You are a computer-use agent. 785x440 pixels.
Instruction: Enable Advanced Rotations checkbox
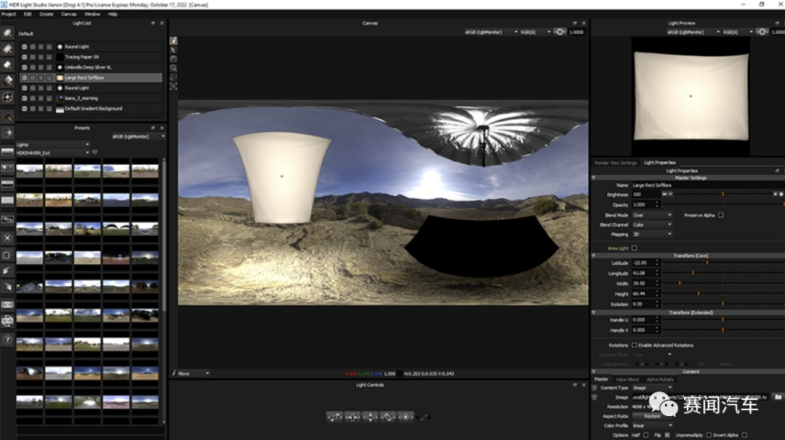click(634, 345)
